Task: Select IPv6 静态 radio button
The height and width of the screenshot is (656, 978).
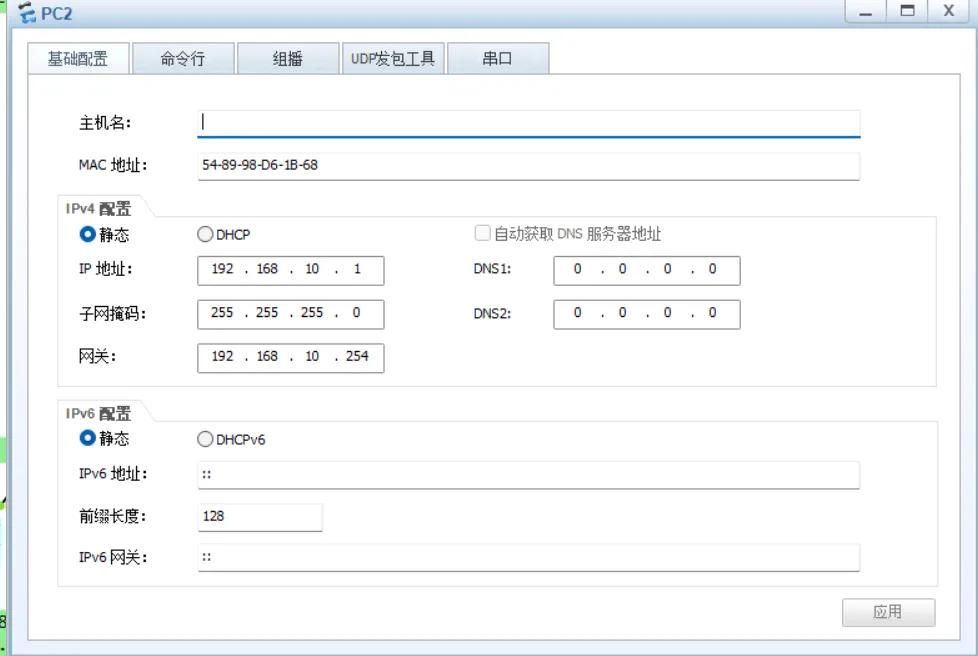Action: (x=88, y=438)
